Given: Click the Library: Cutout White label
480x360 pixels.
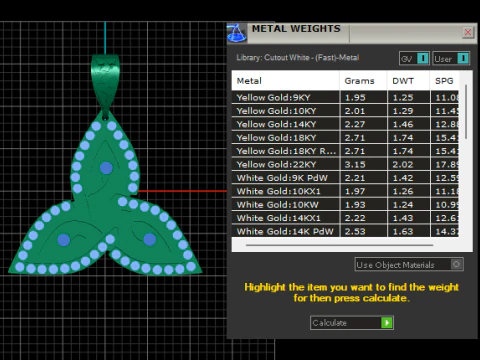Looking at the screenshot, I should tap(298, 58).
